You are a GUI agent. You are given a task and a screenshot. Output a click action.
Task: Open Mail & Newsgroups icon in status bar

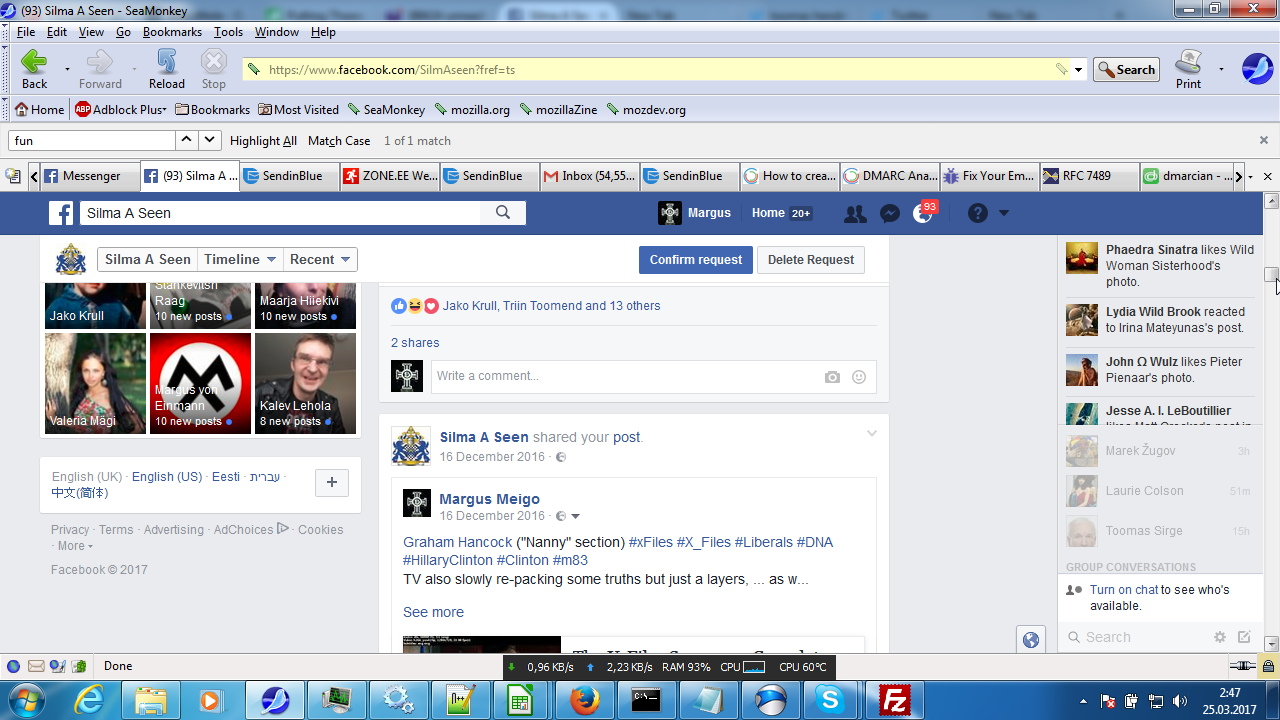36,666
